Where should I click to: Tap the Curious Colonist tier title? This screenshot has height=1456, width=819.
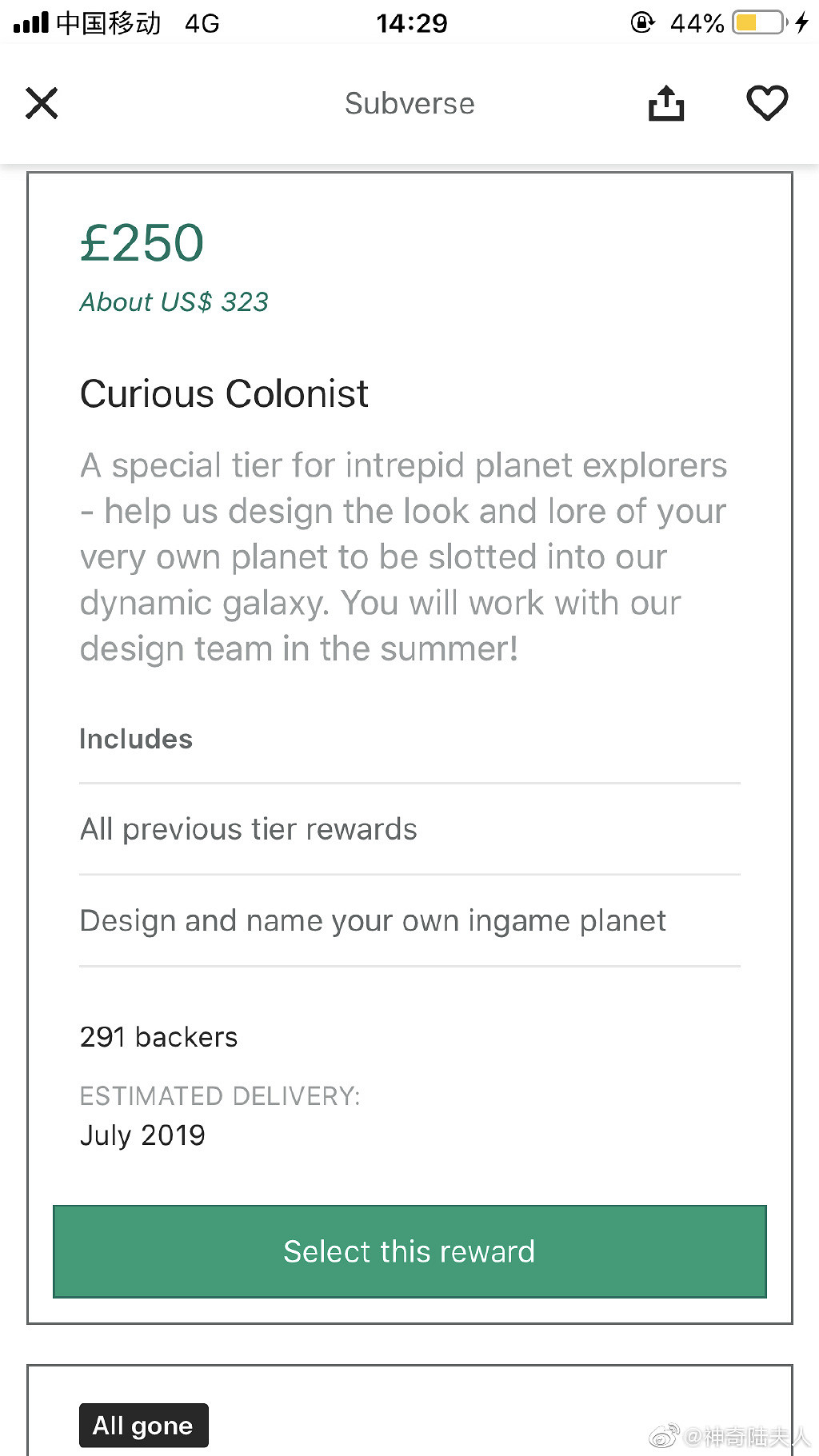click(x=224, y=394)
